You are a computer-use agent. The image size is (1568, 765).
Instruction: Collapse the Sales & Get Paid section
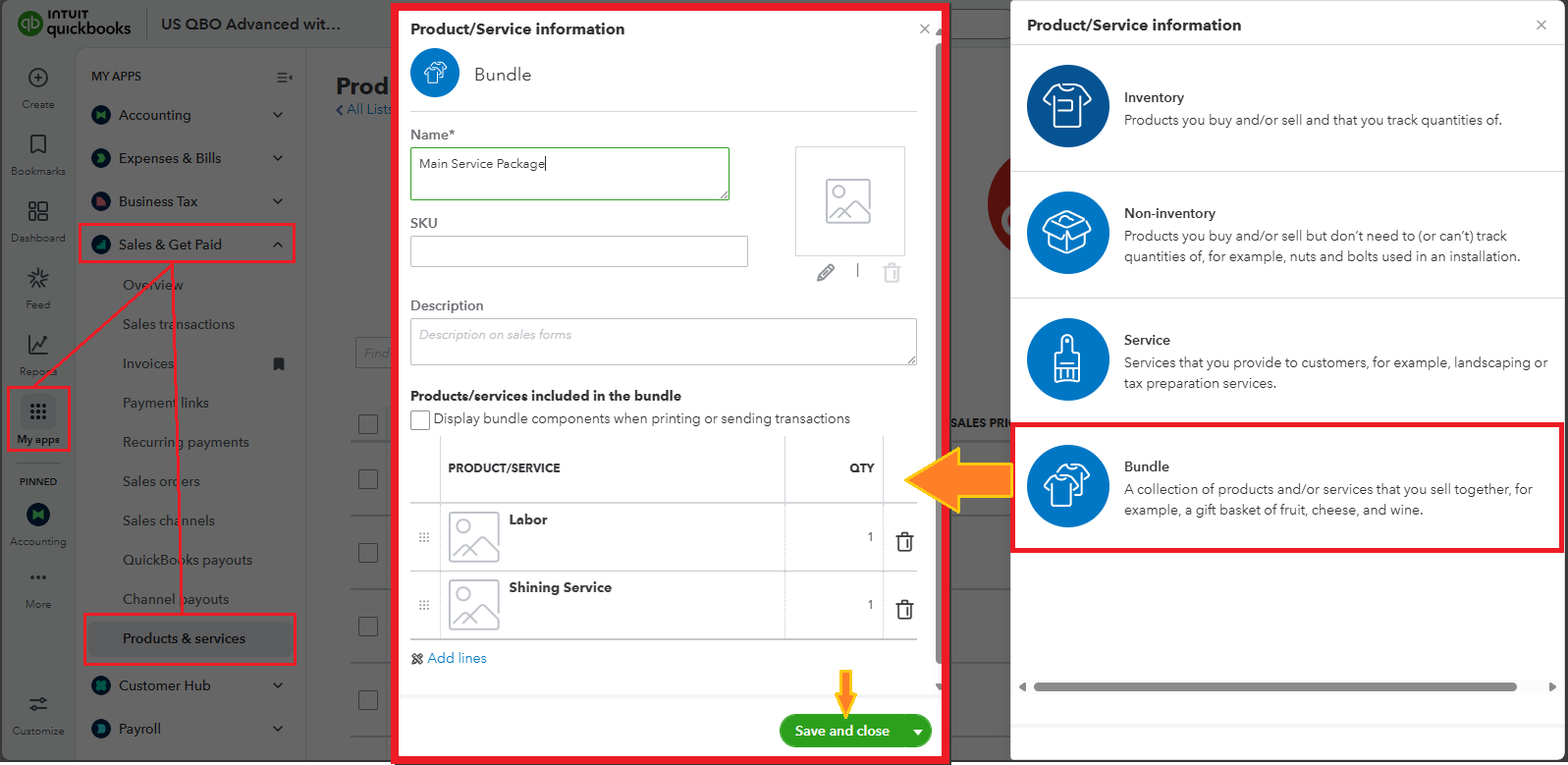pos(278,245)
